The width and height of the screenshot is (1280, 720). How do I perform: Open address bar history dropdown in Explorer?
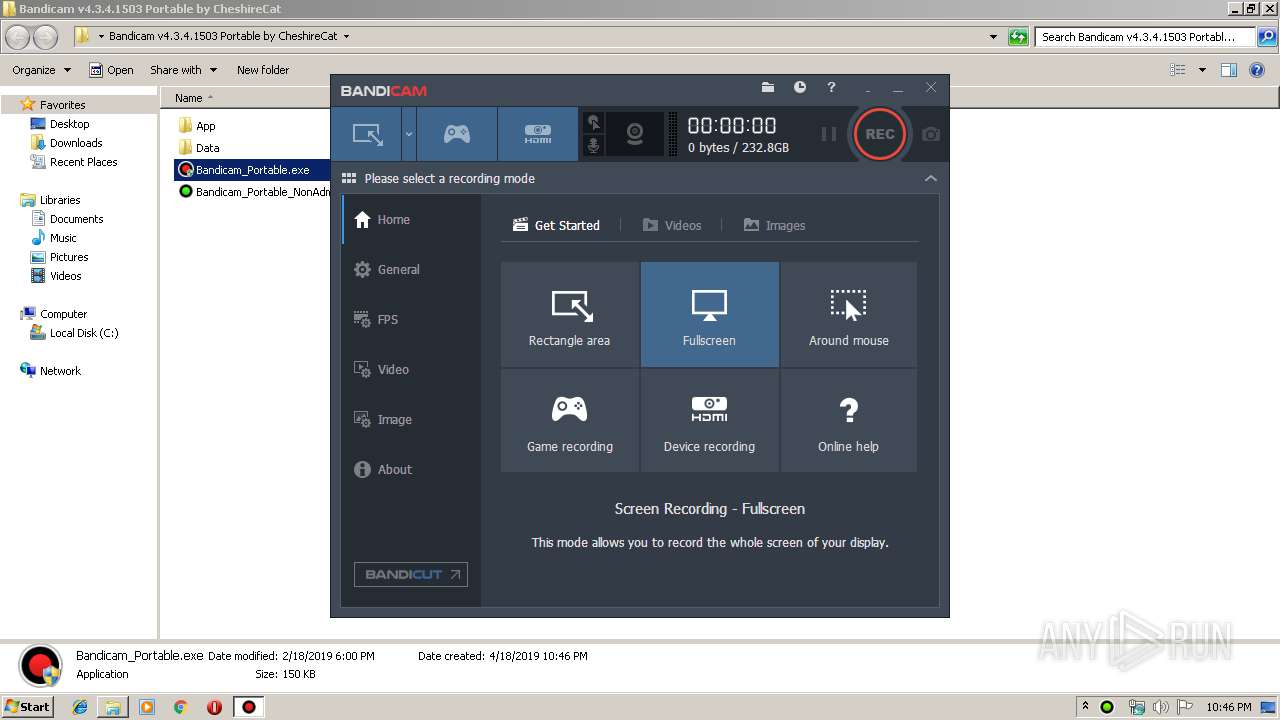tap(993, 37)
